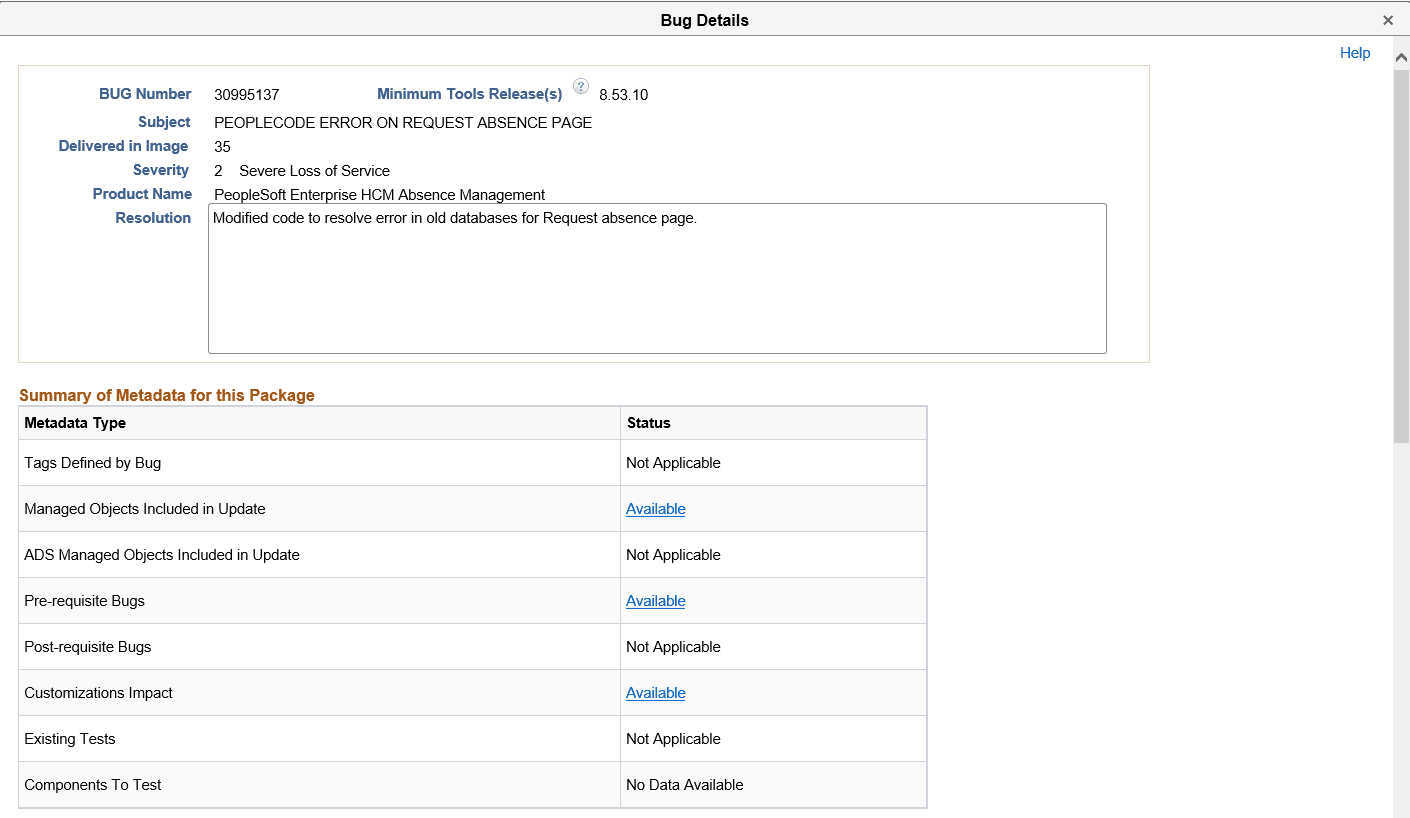1410x818 pixels.
Task: Close the Bug Details dialog
Action: [1388, 19]
